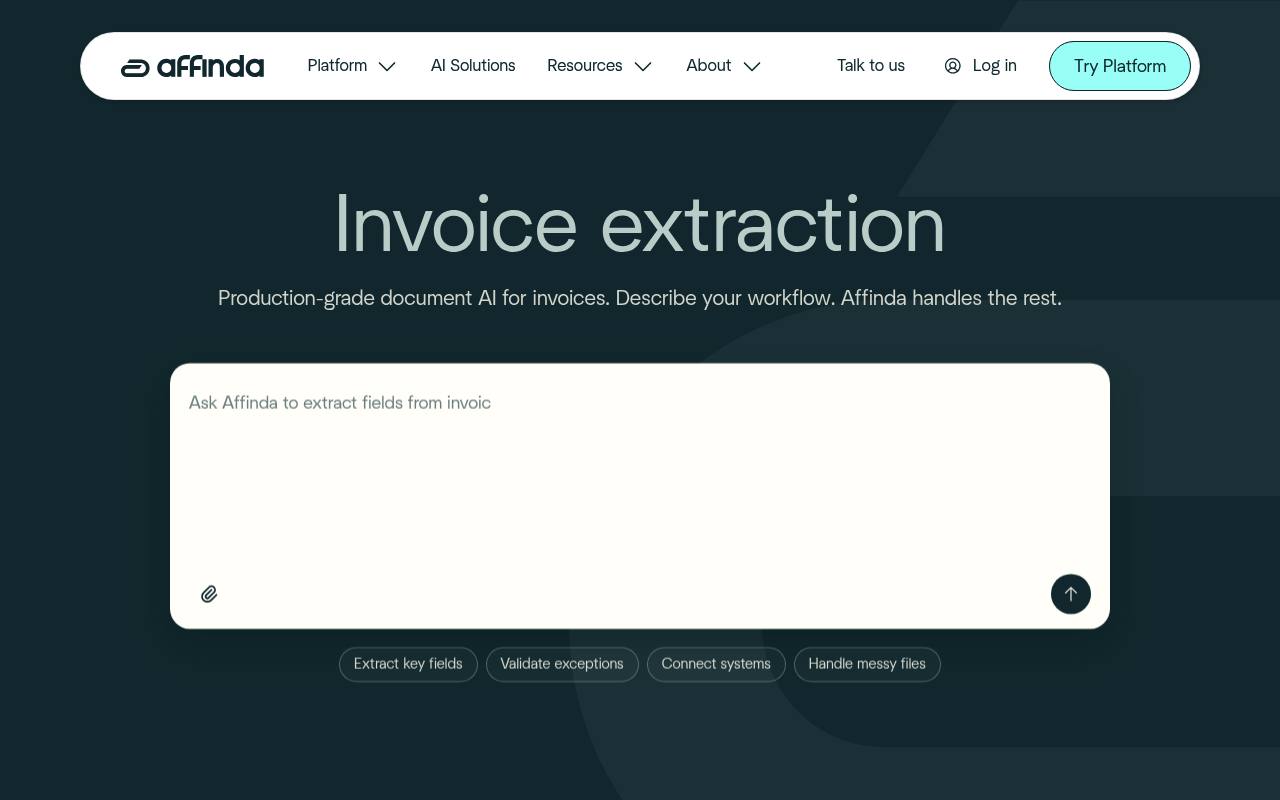Click the Try Platform button
The width and height of the screenshot is (1280, 800).
(1120, 66)
